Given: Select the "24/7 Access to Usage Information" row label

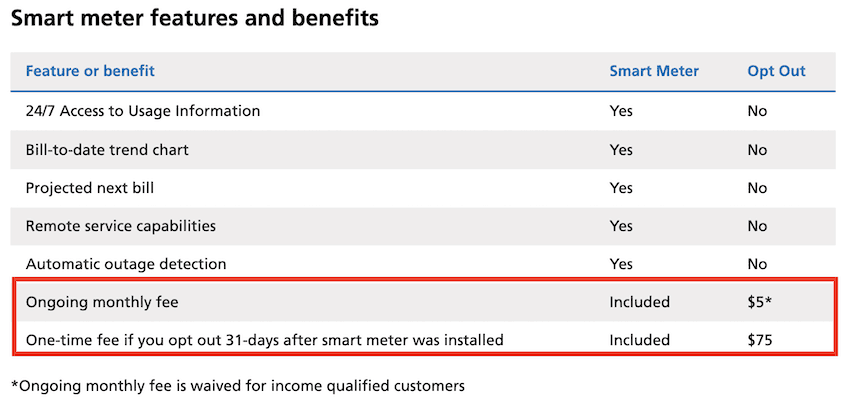Looking at the screenshot, I should click(x=143, y=111).
